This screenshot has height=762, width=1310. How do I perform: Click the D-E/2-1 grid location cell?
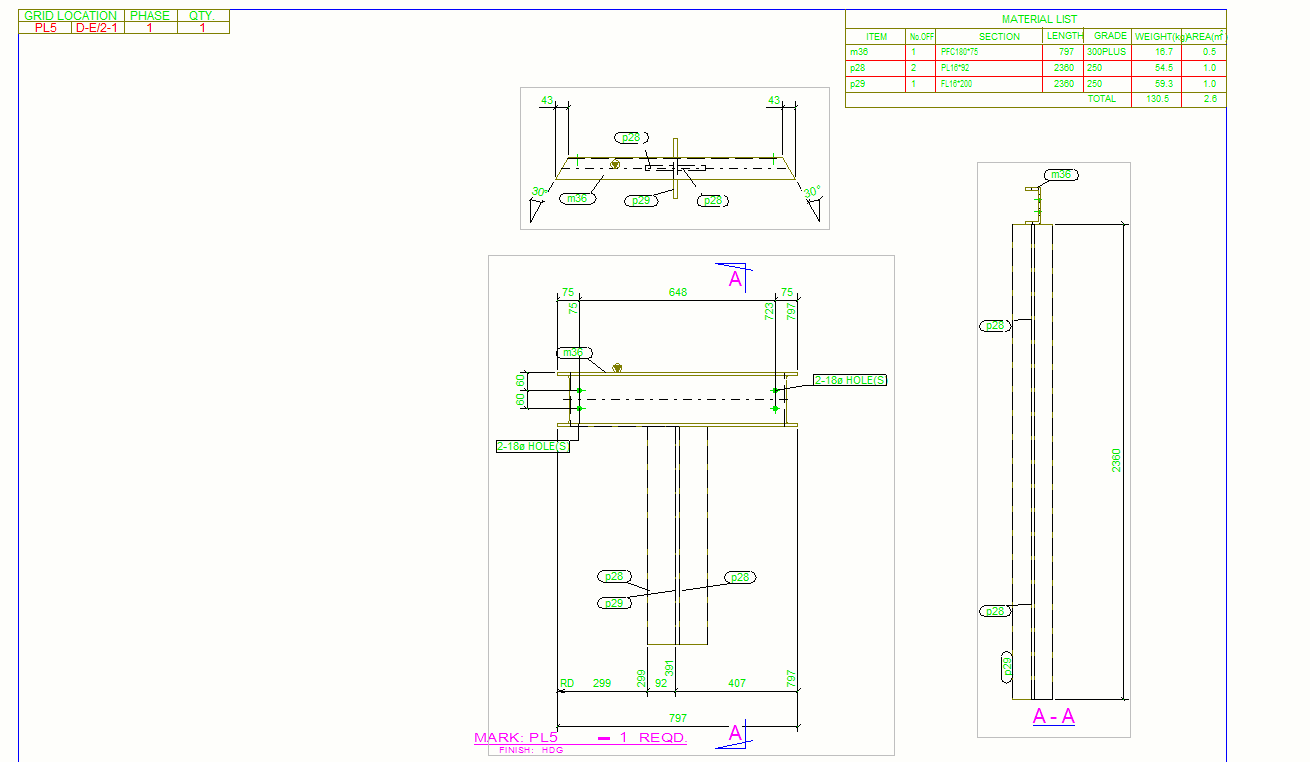coord(99,28)
